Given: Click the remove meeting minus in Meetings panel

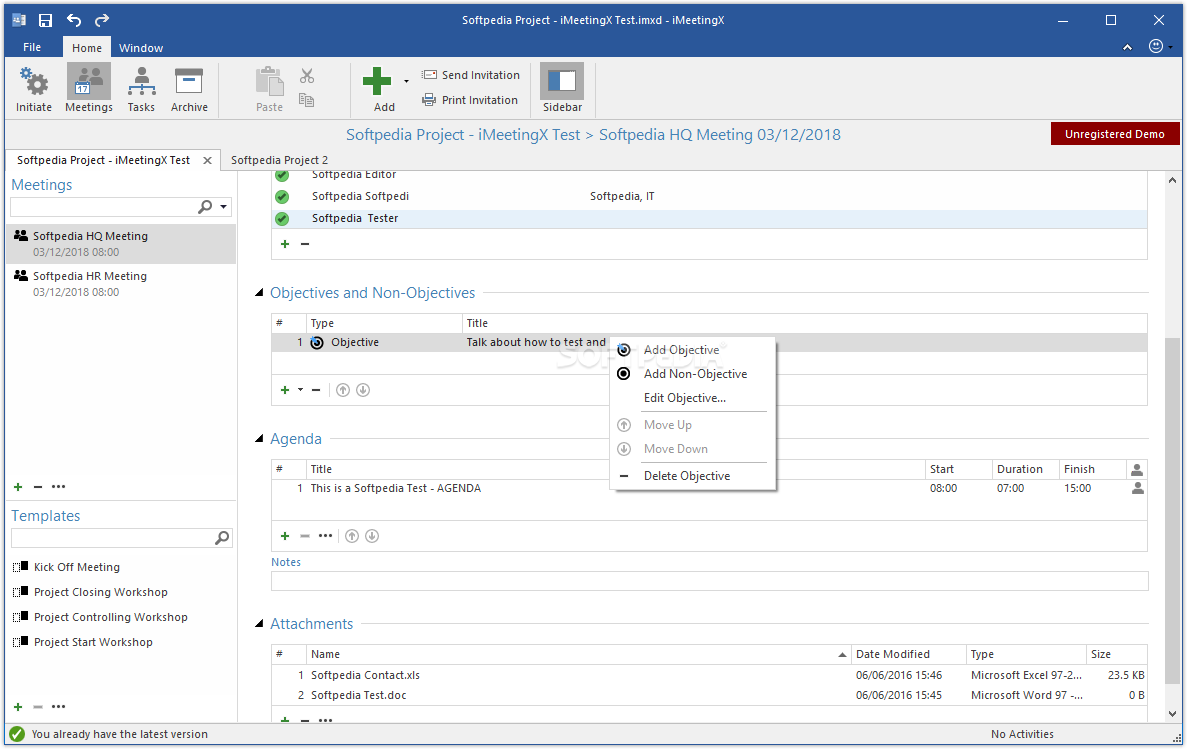Looking at the screenshot, I should coord(38,487).
